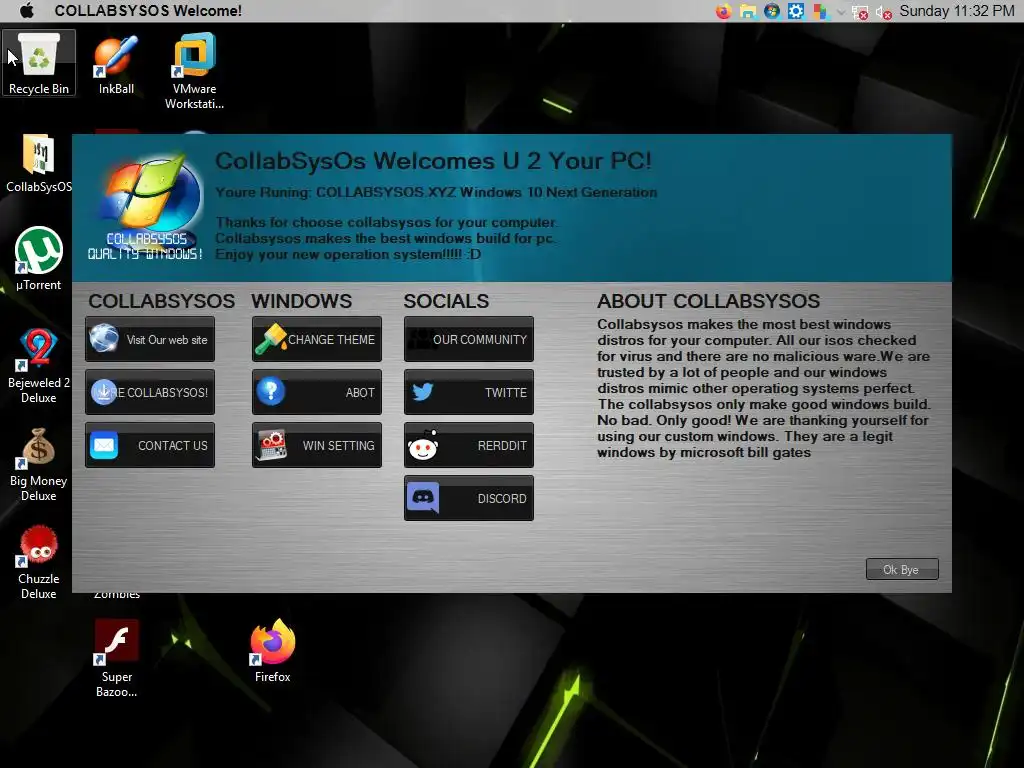Select the Big Money Deluxe shortcut
The width and height of the screenshot is (1024, 768).
pyautogui.click(x=39, y=464)
